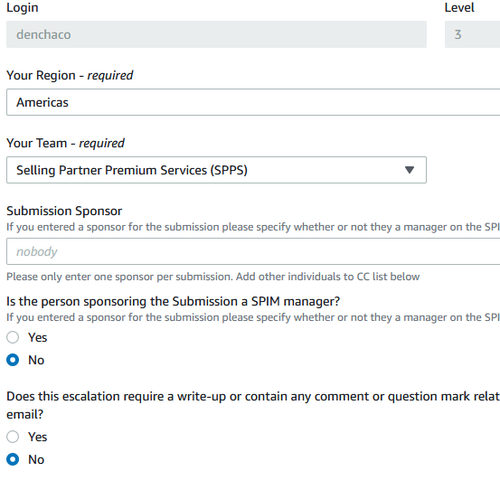Choose No for escalation write-up question

[x=13, y=459]
